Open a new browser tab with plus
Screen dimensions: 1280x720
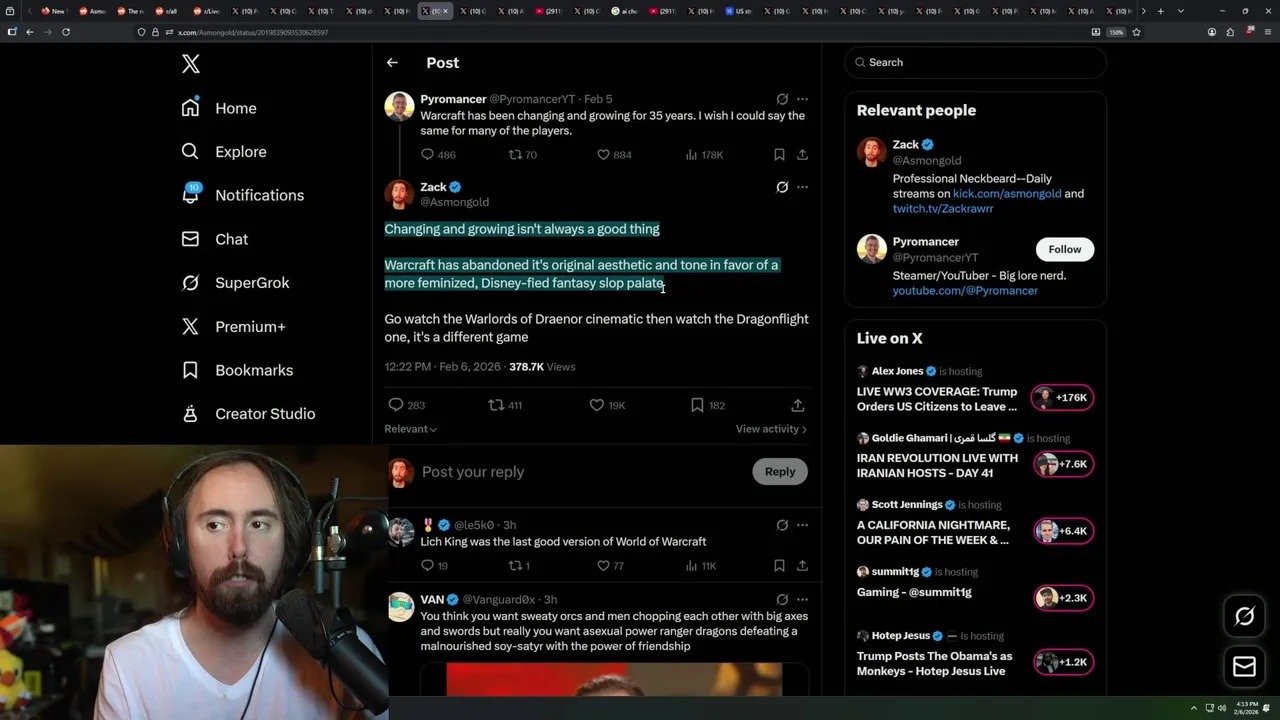(x=1160, y=11)
